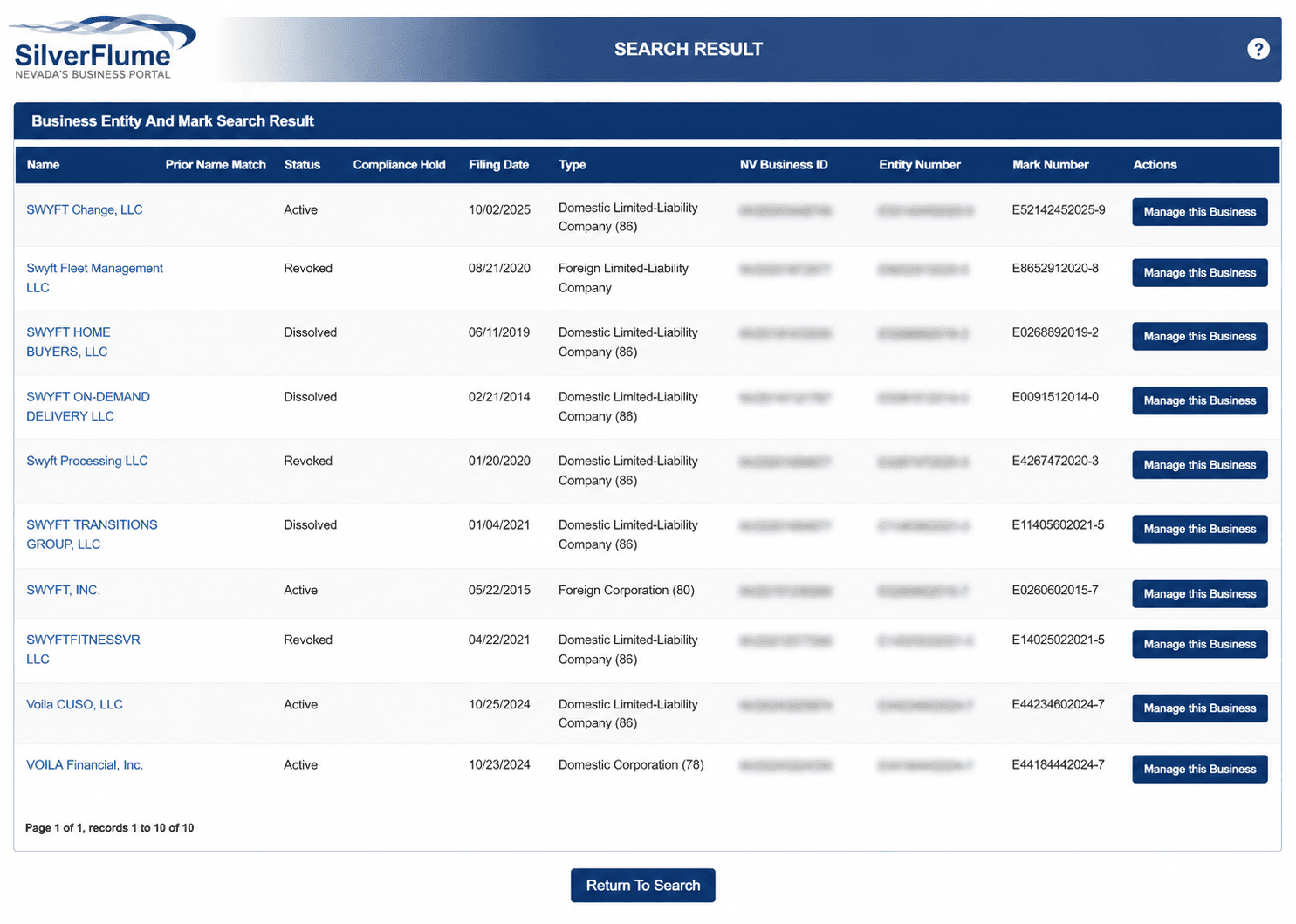Open SWYFT TRANSITIONS GROUP, LLC link
Viewport: 1296px width, 924px height.
(x=92, y=534)
